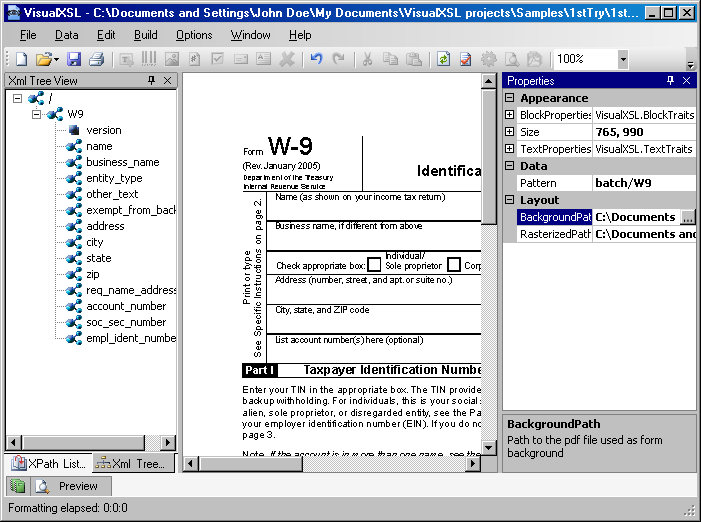Click the print preview magnifier toolbar icon

click(x=512, y=59)
